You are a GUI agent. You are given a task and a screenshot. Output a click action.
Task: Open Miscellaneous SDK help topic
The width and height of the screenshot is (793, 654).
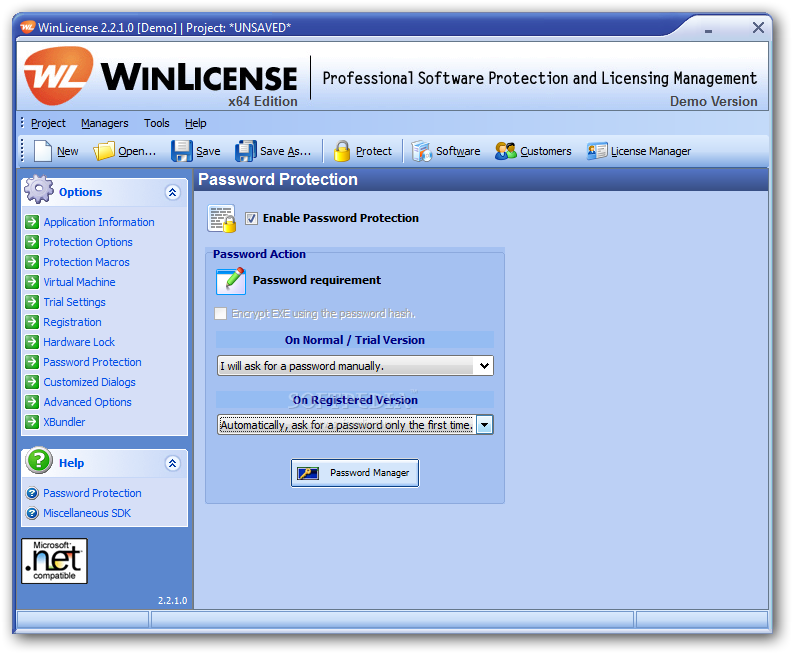(86, 513)
